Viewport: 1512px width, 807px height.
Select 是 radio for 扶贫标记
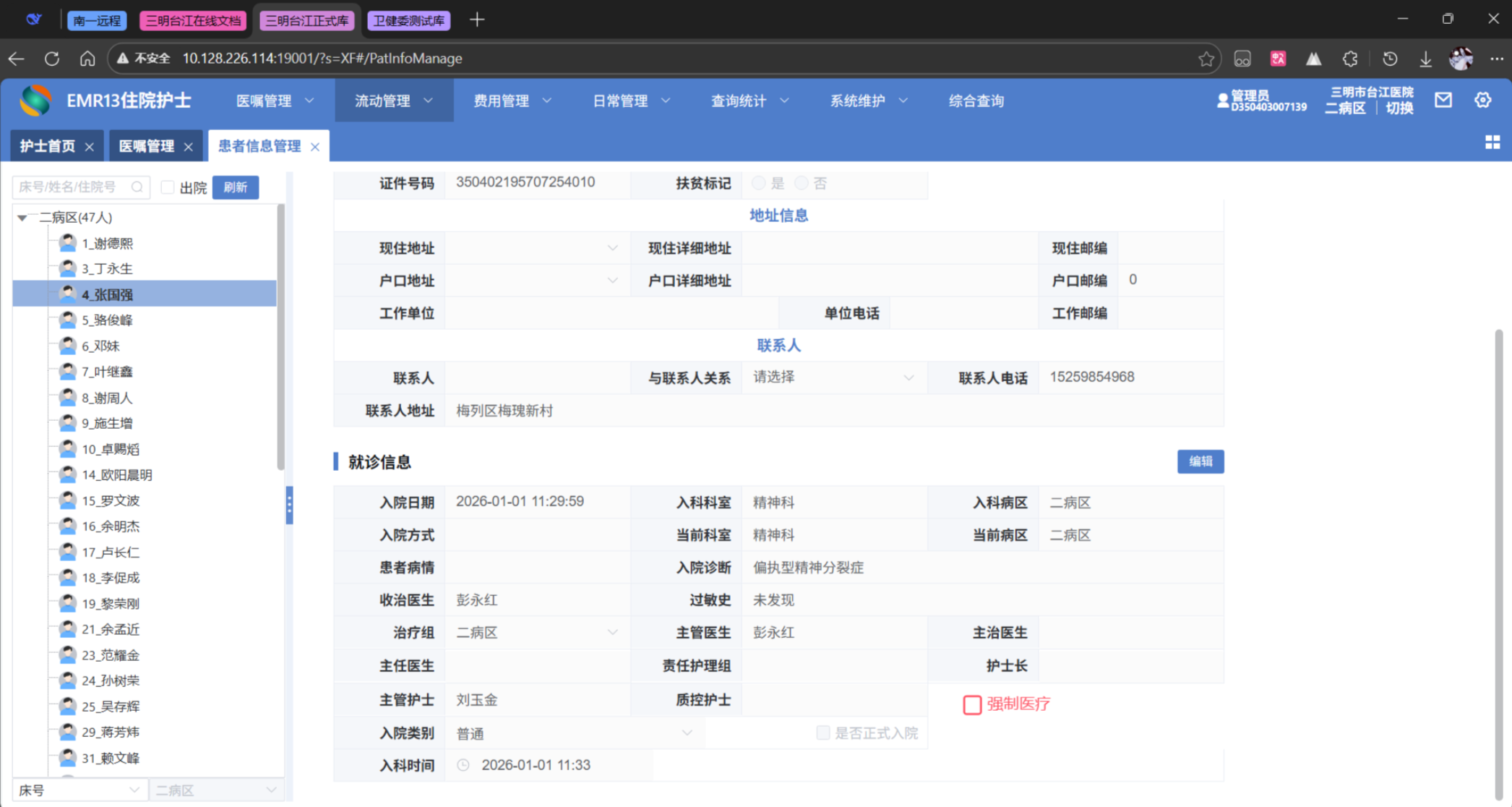758,183
